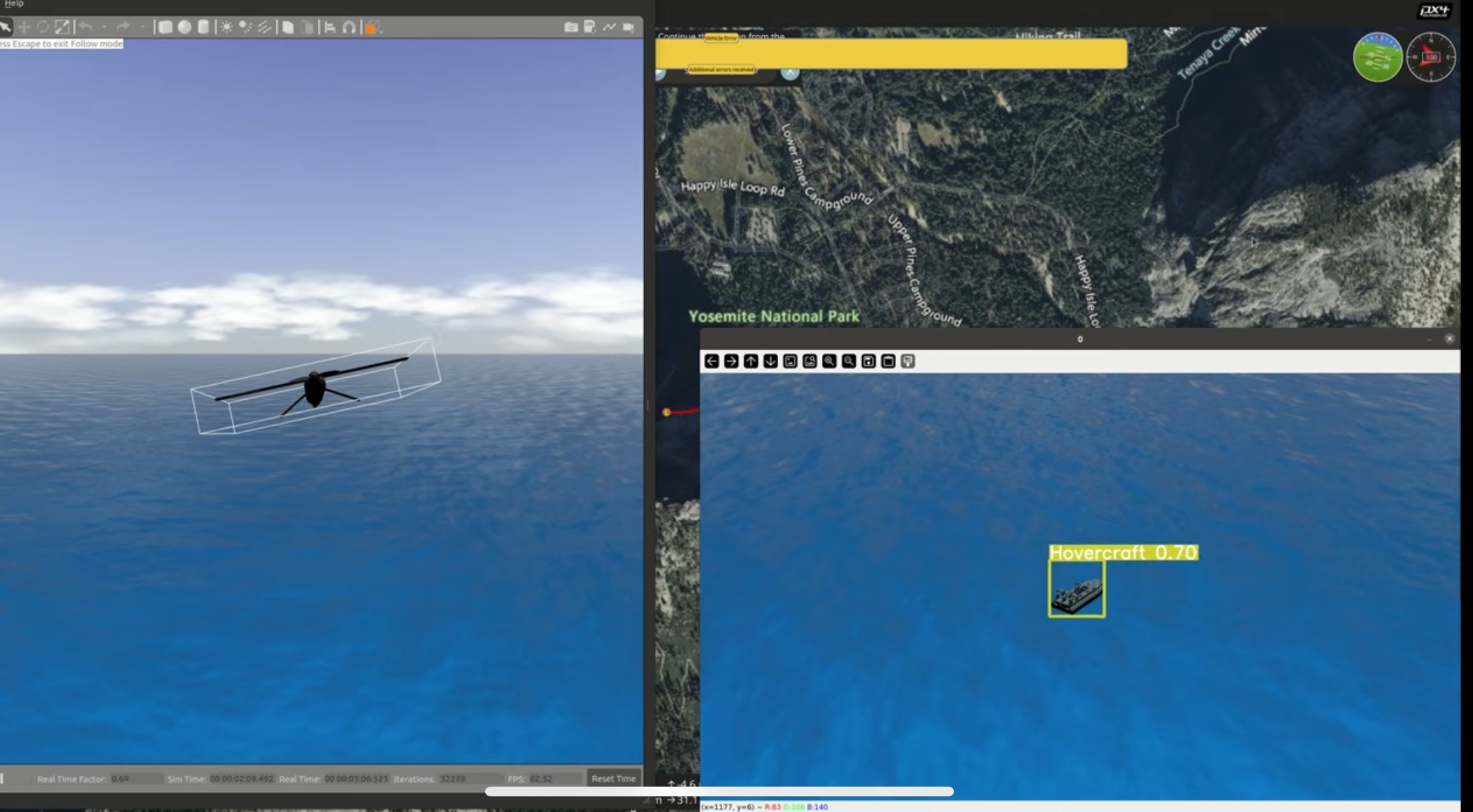Click the record video camera icon

coord(628,27)
